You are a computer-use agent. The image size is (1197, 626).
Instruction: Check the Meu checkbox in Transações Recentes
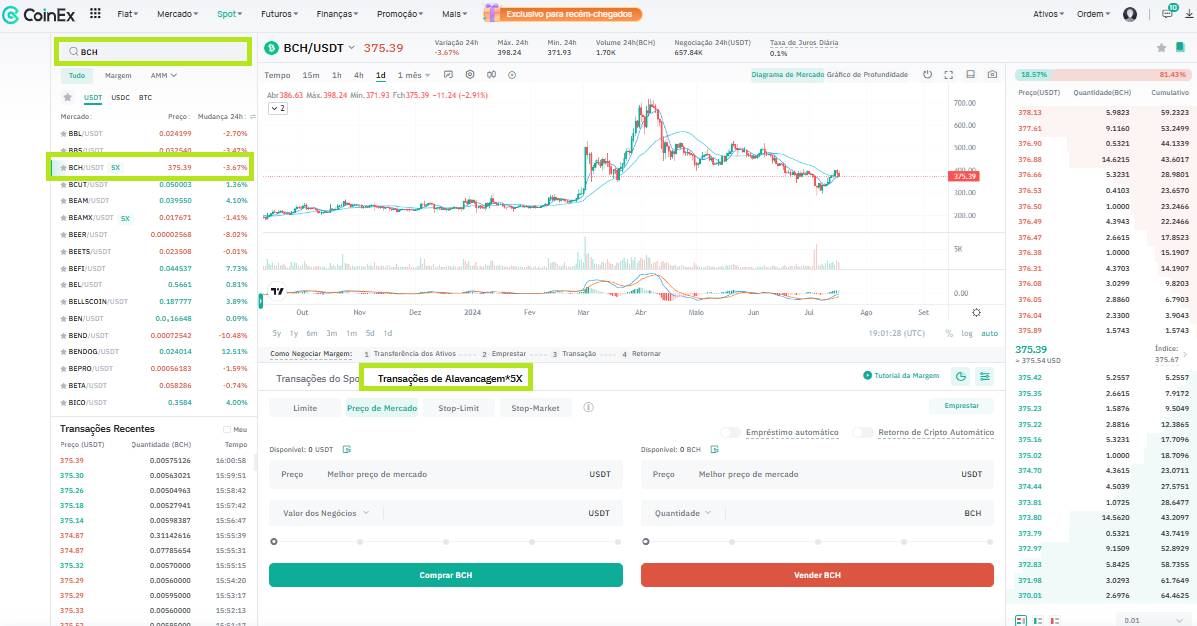227,430
